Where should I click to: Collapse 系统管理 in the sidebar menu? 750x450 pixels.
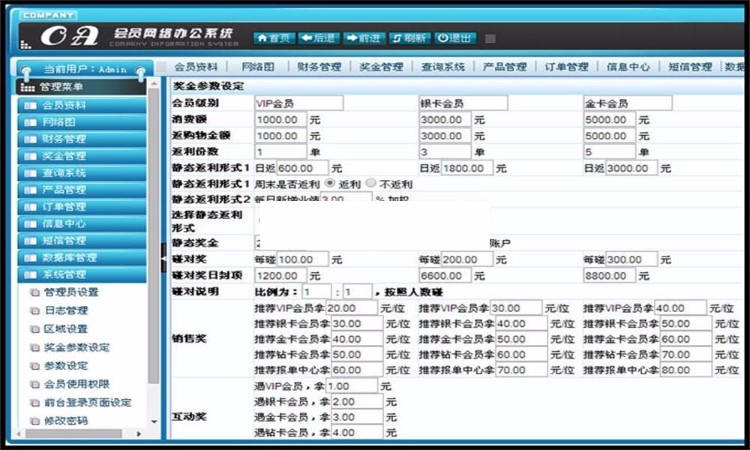pyautogui.click(x=82, y=274)
